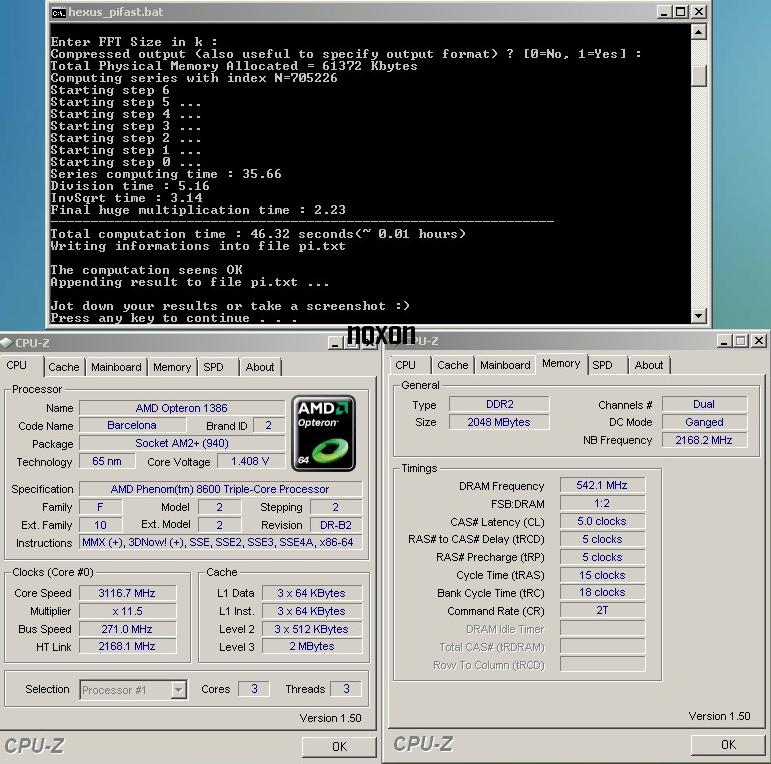Click the 'AMD Opteron 1386' name field
This screenshot has height=764, width=771.
coord(182,408)
